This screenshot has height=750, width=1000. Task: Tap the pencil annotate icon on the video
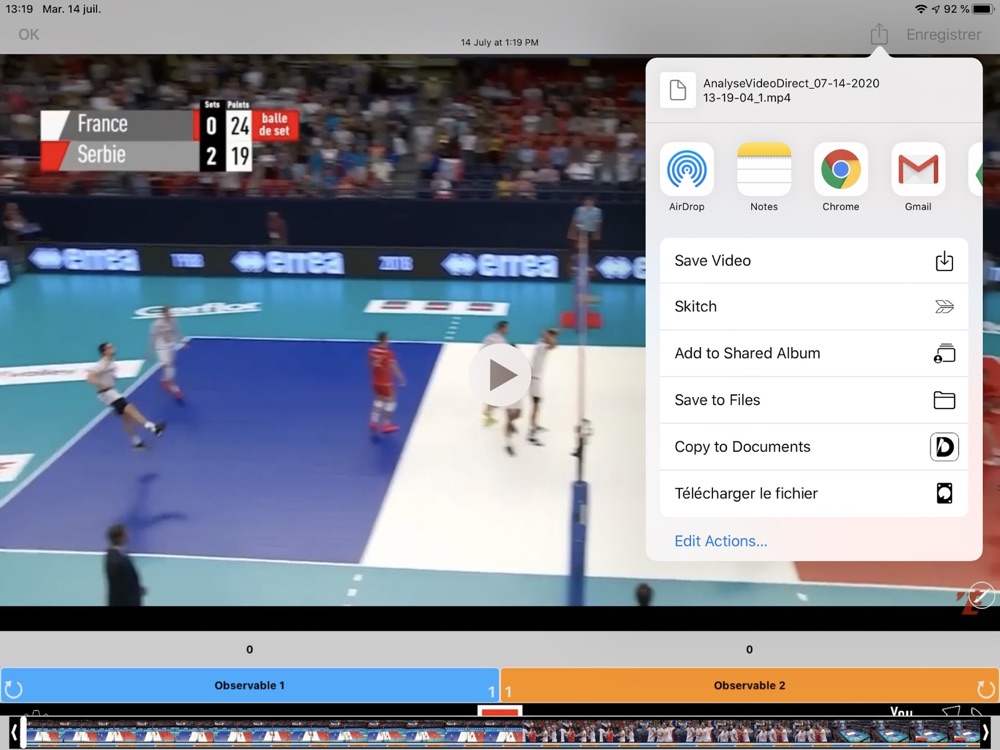[981, 596]
